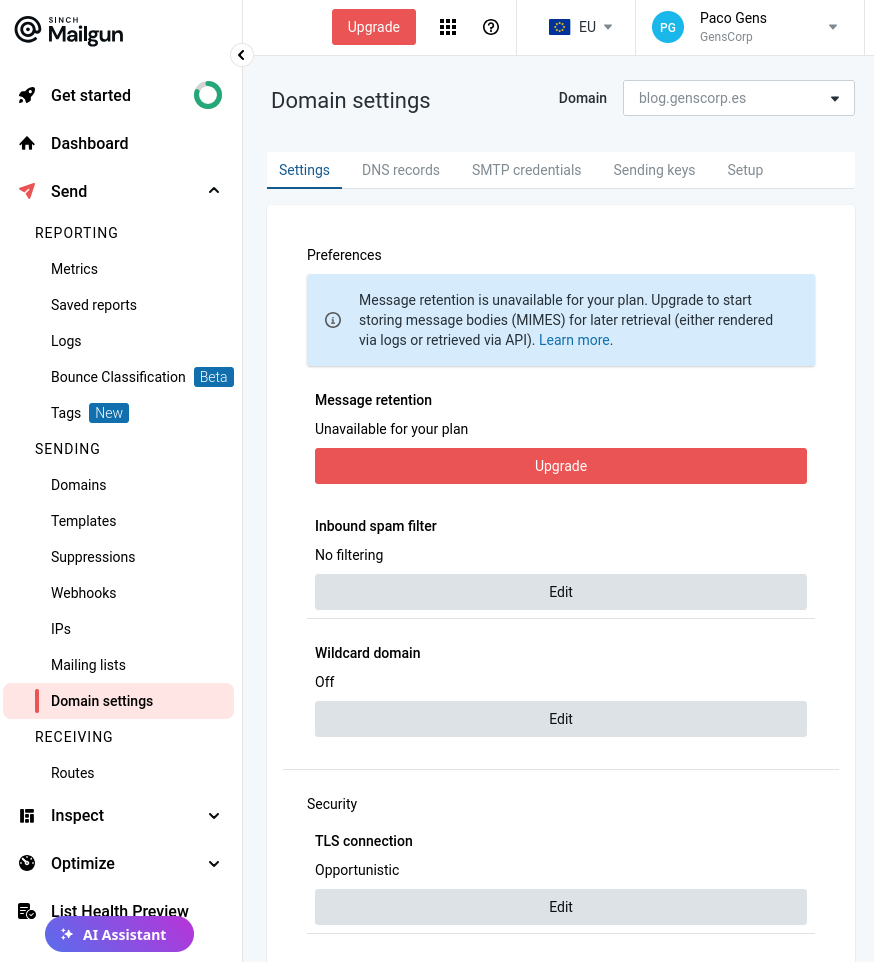
Task: Expand the Inspect section
Action: [214, 816]
